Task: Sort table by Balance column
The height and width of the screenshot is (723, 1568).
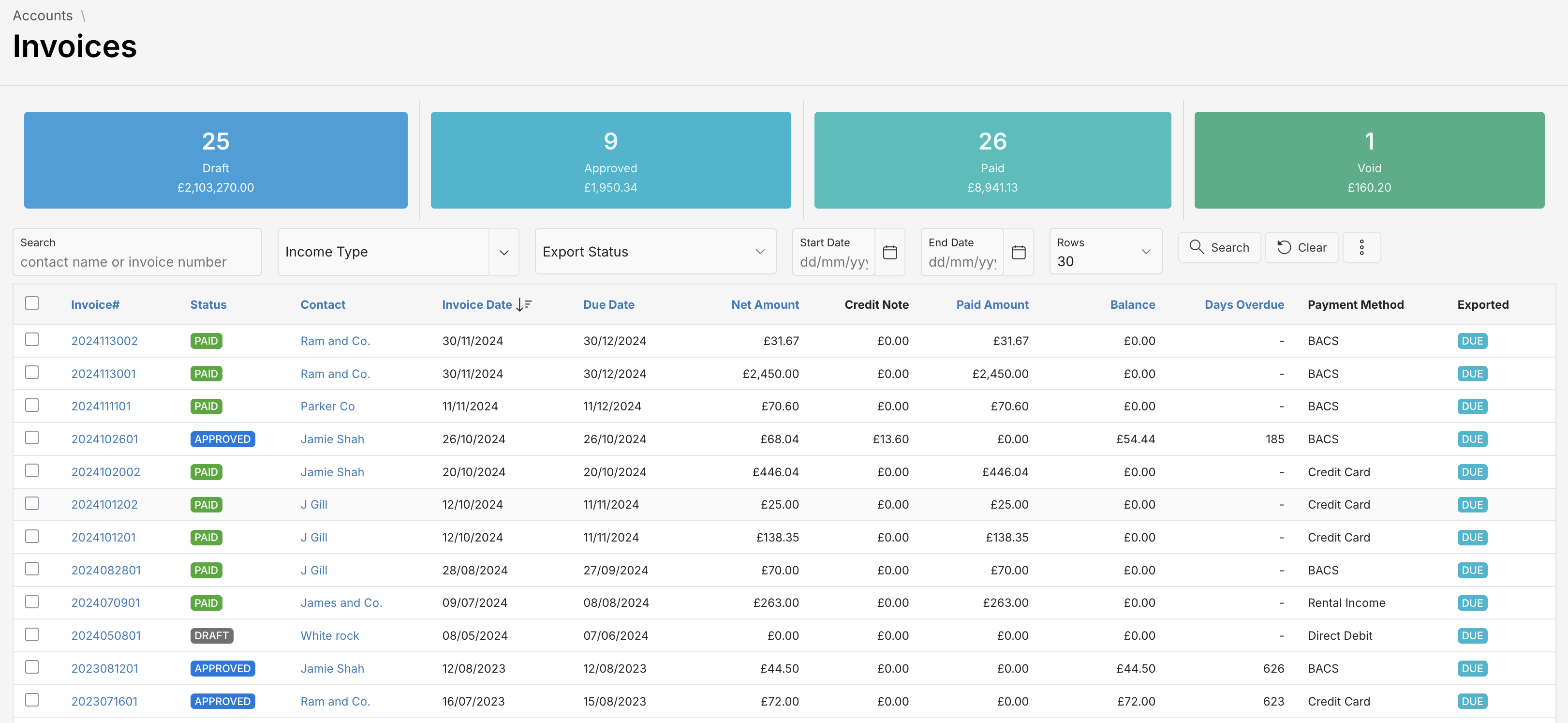Action: coord(1132,304)
